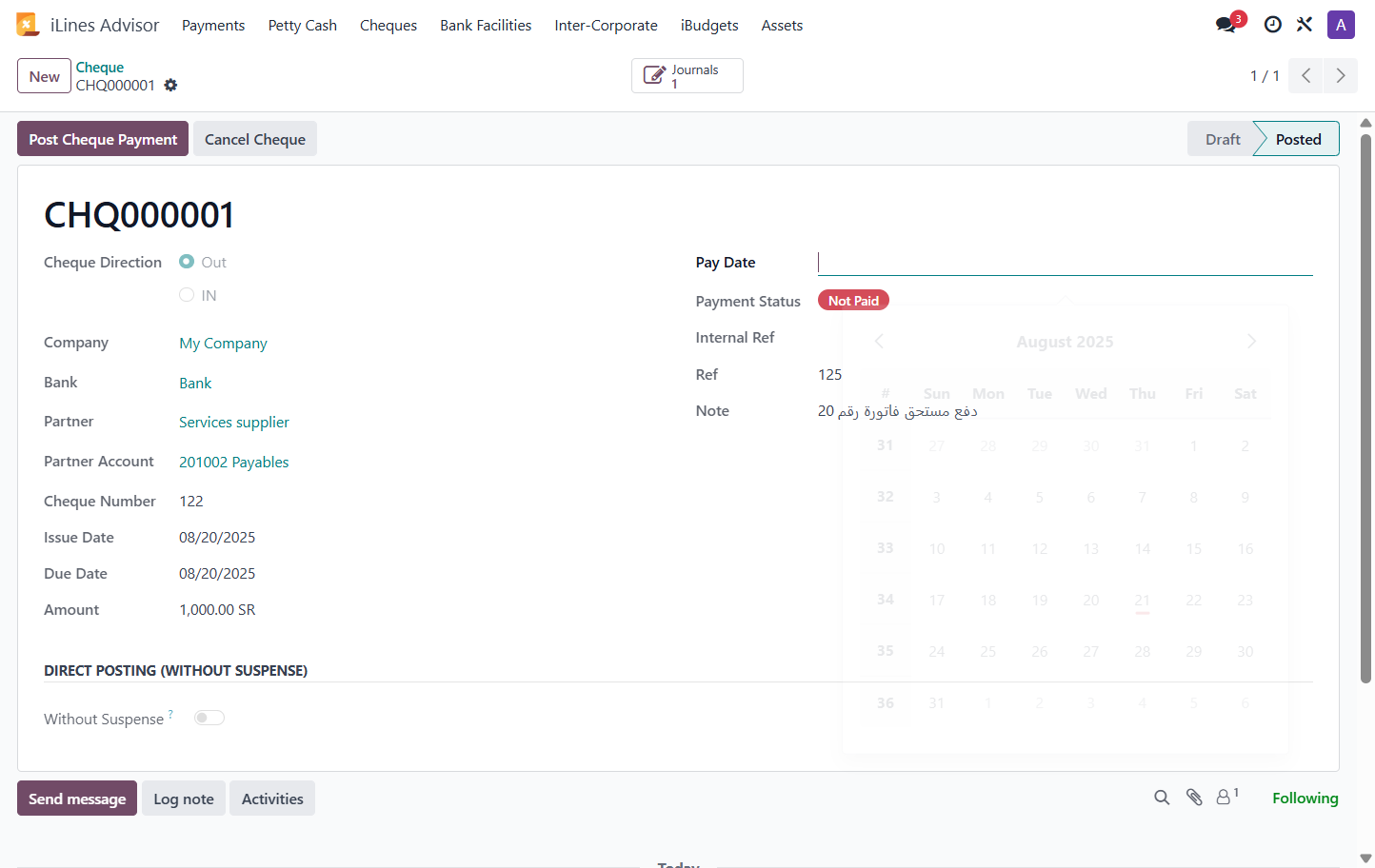Open the Services supplier partner link
This screenshot has width=1375, height=868.
234,422
